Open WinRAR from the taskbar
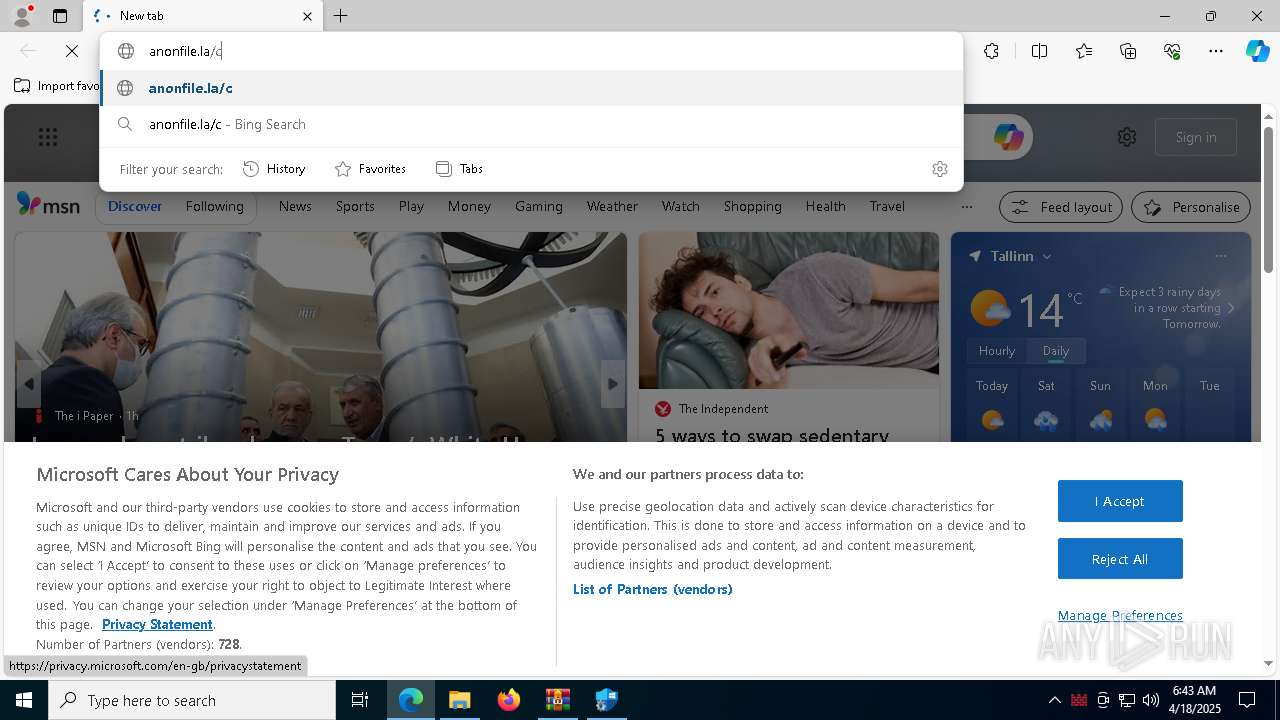The image size is (1280, 720). coord(557,700)
